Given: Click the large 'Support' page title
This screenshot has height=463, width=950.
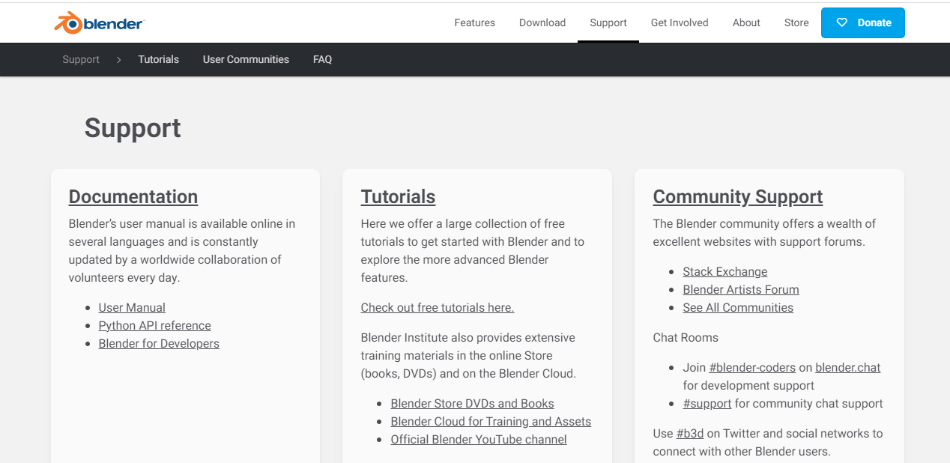Looking at the screenshot, I should [x=133, y=128].
